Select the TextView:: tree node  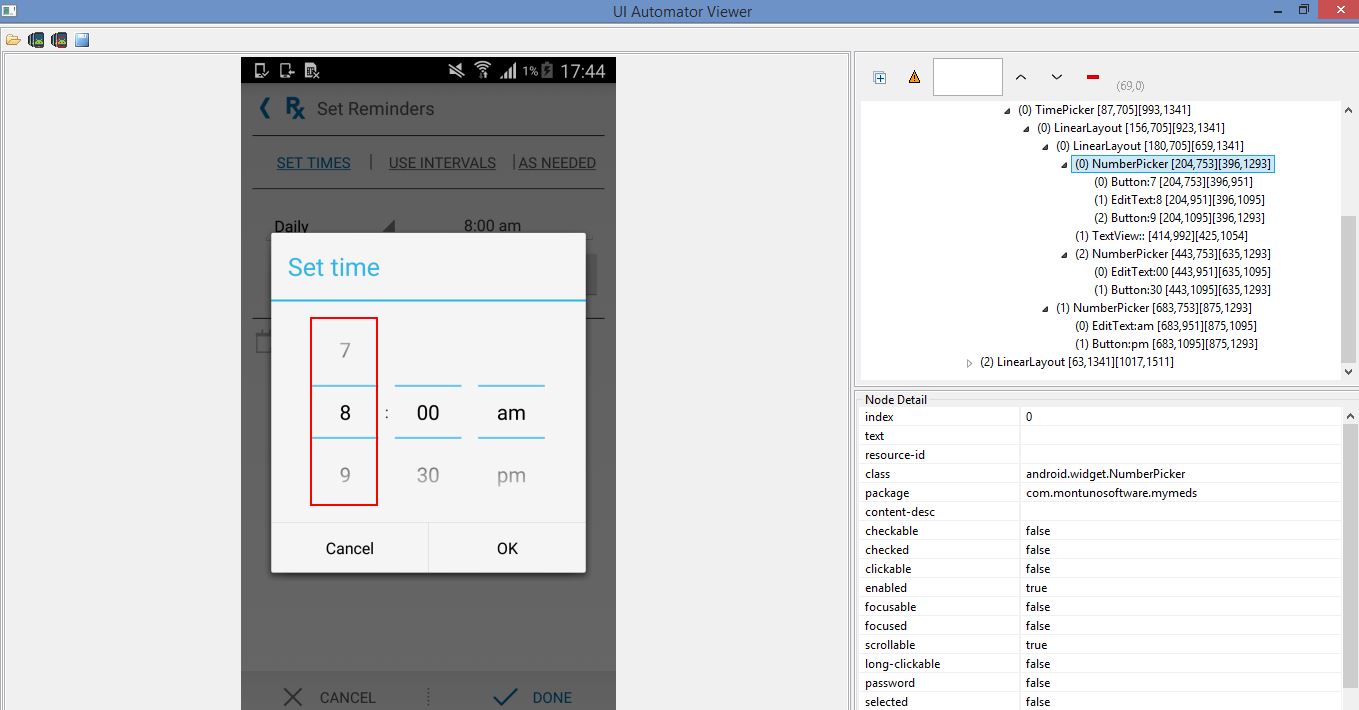[1162, 236]
